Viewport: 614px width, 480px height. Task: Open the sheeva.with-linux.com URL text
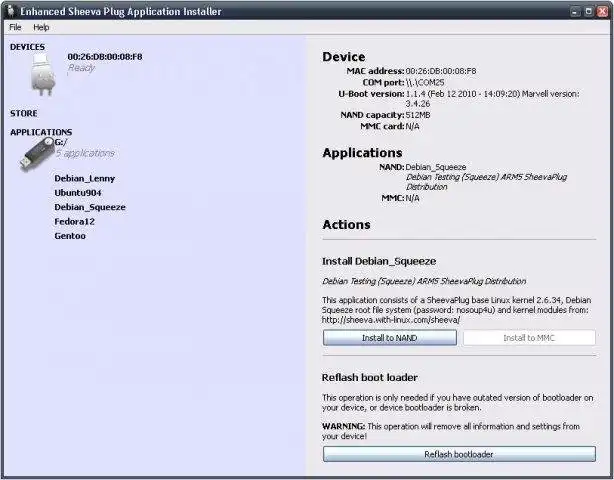391,320
